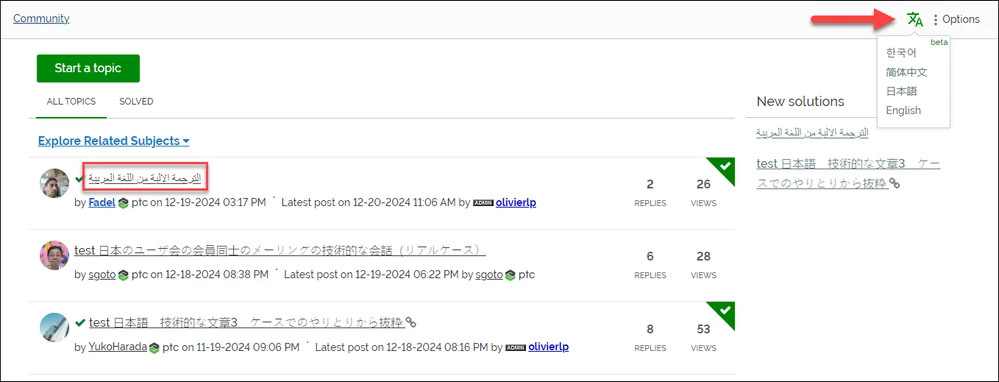Viewport: 999px width, 382px height.
Task: Open YukoHarada's avatar picture
Action: tap(54, 327)
